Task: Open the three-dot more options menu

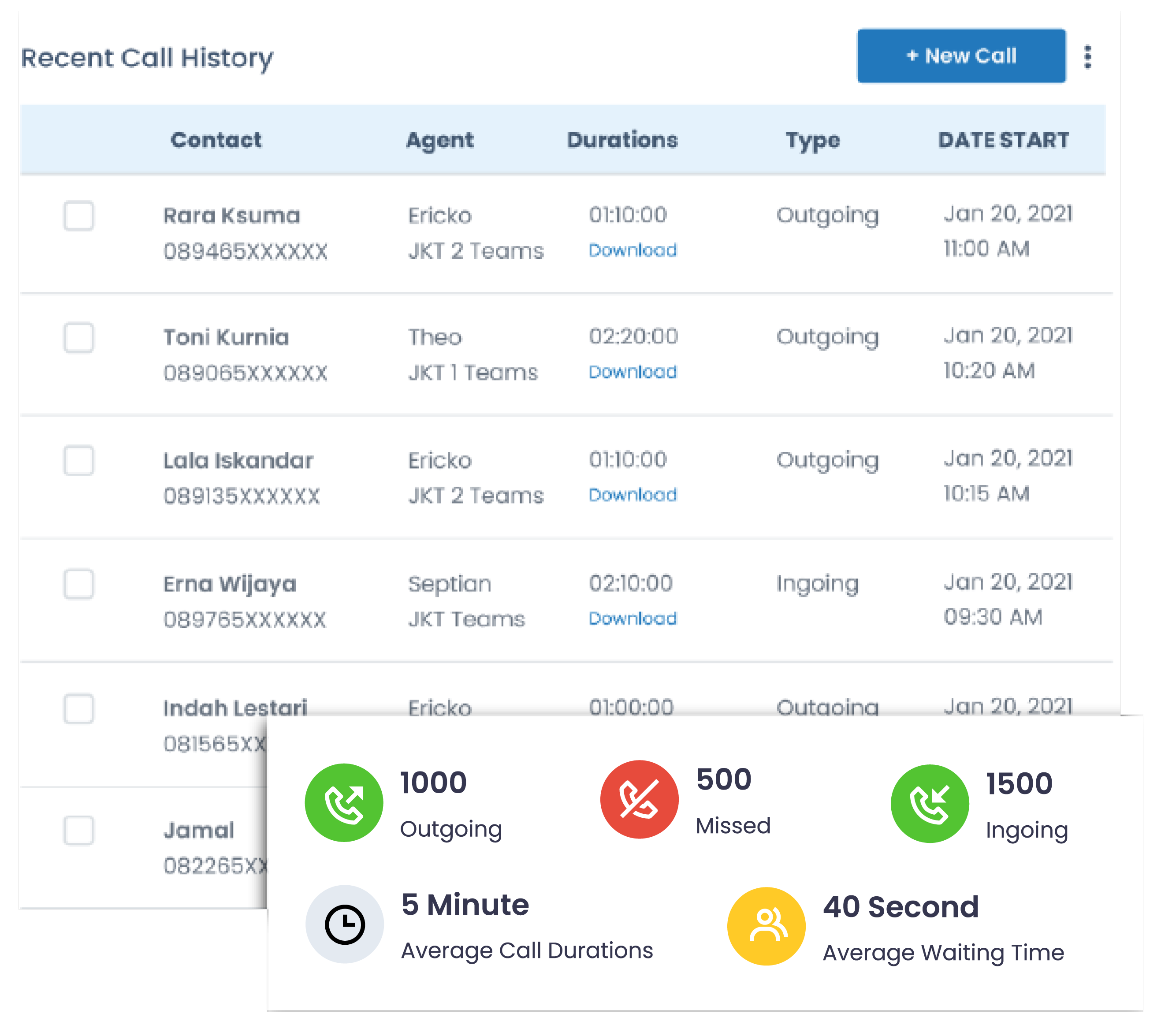Action: click(x=1087, y=57)
